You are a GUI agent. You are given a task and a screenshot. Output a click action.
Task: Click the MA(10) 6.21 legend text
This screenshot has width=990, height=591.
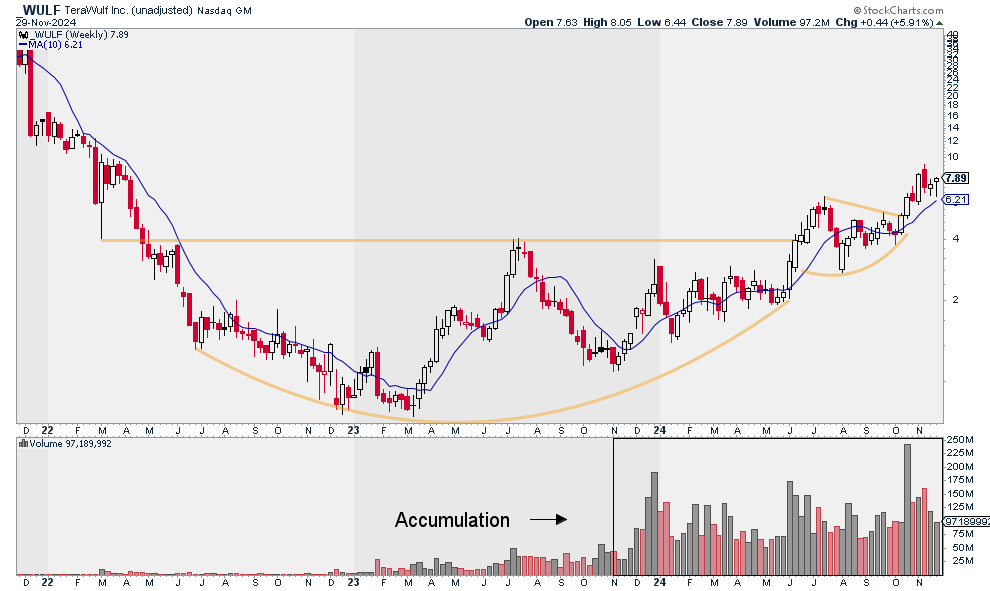click(x=56, y=45)
